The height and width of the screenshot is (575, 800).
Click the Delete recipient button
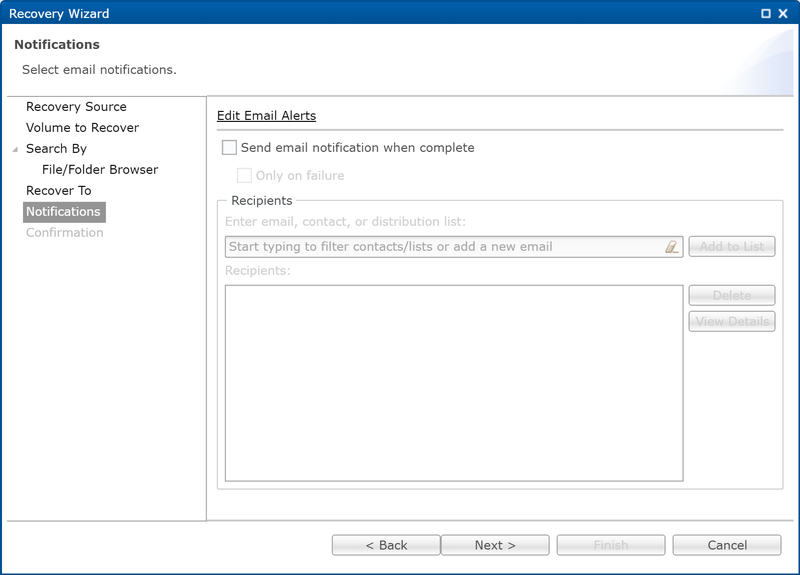[732, 295]
